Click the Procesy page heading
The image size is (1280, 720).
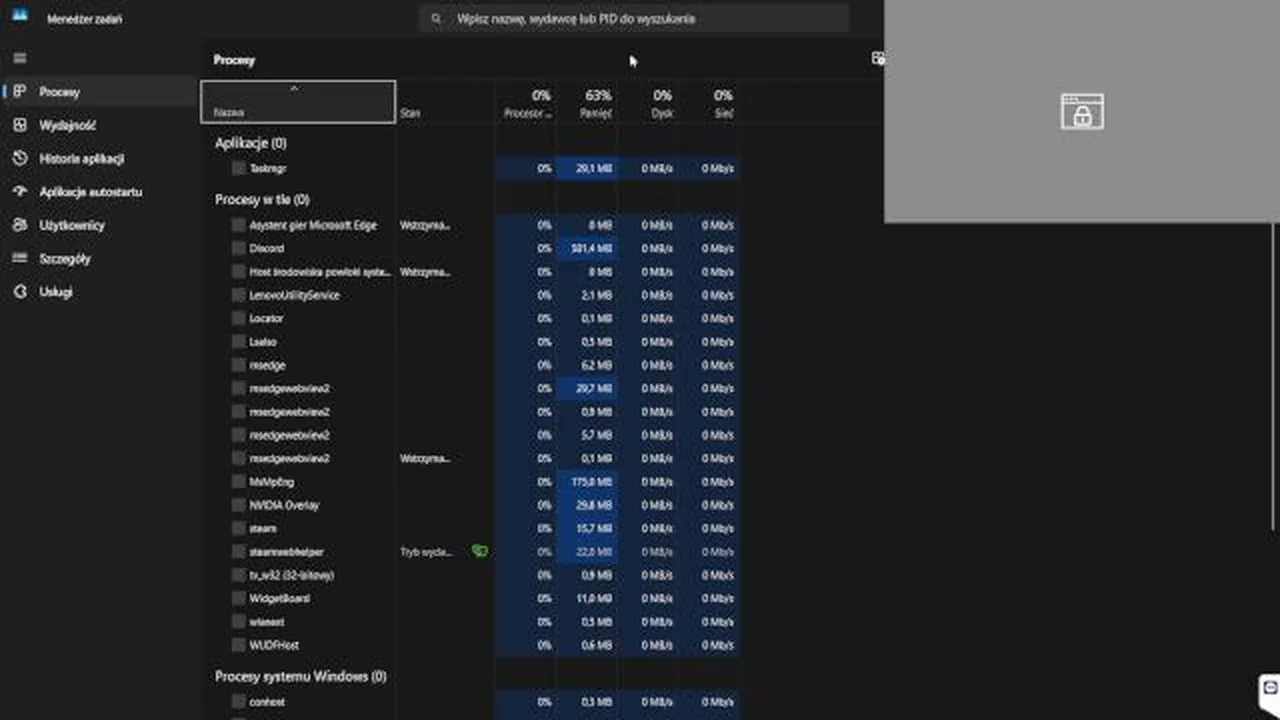[234, 60]
